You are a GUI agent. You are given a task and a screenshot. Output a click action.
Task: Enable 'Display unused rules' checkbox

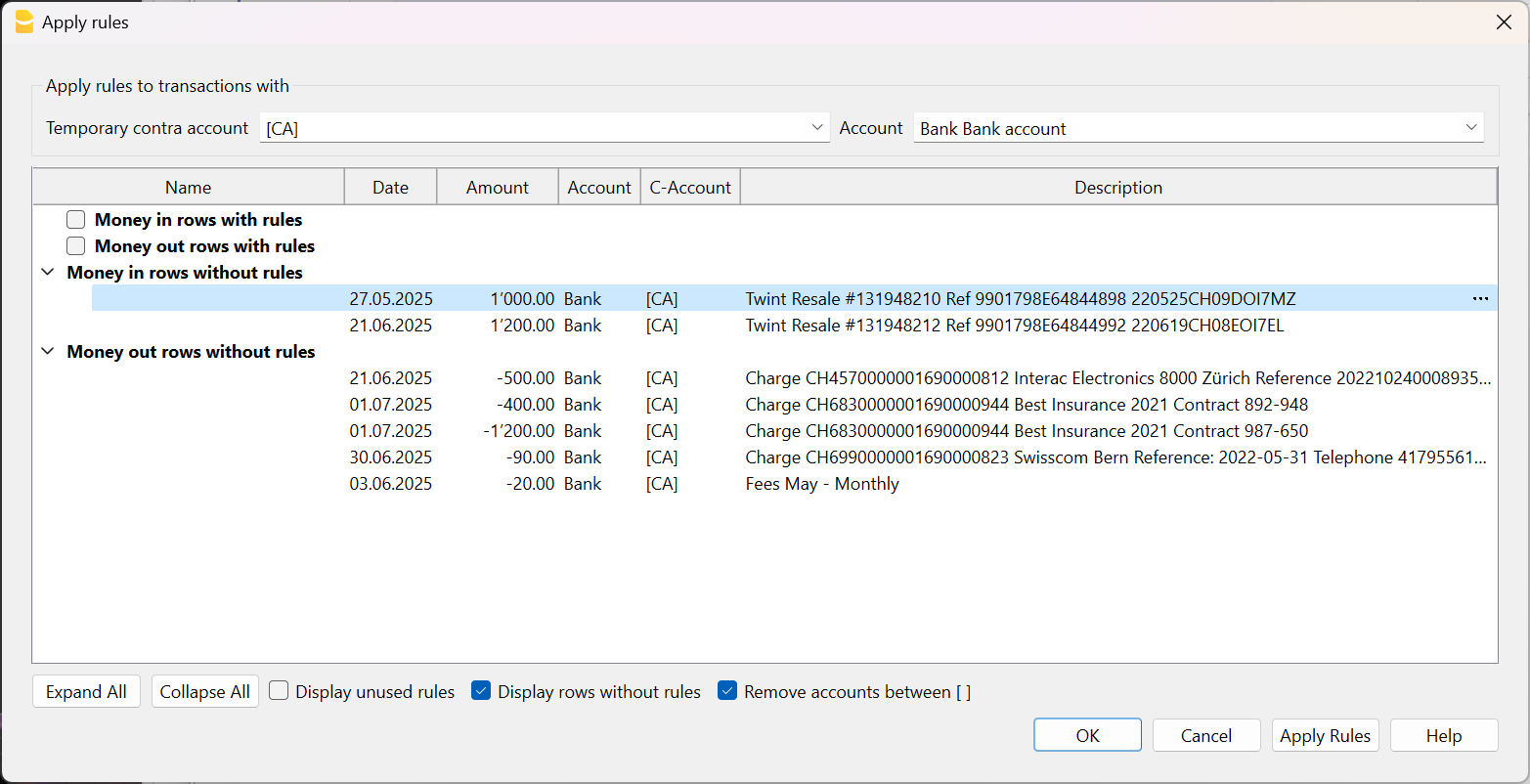coord(280,691)
